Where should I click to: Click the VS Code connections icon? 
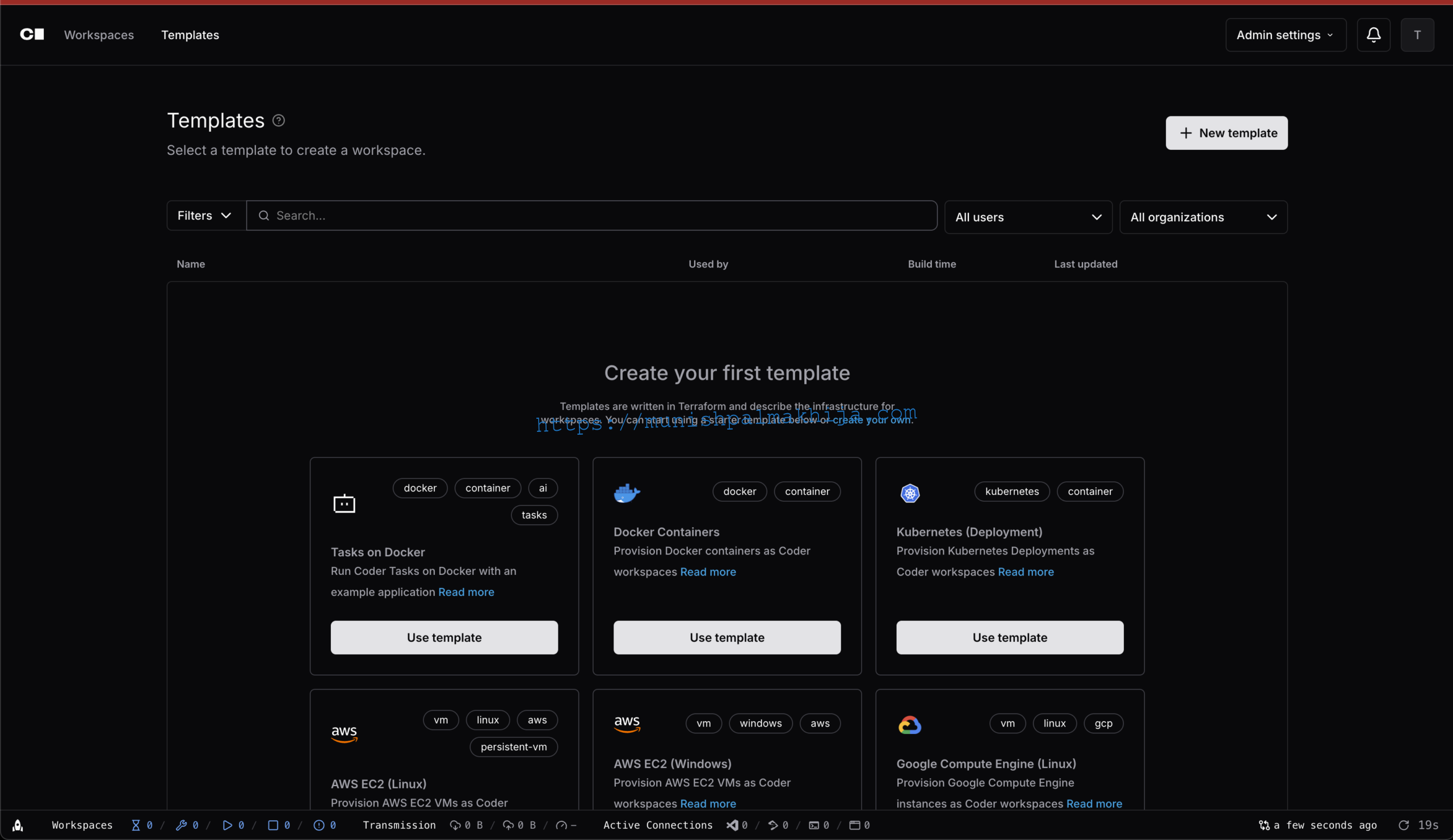[x=732, y=825]
